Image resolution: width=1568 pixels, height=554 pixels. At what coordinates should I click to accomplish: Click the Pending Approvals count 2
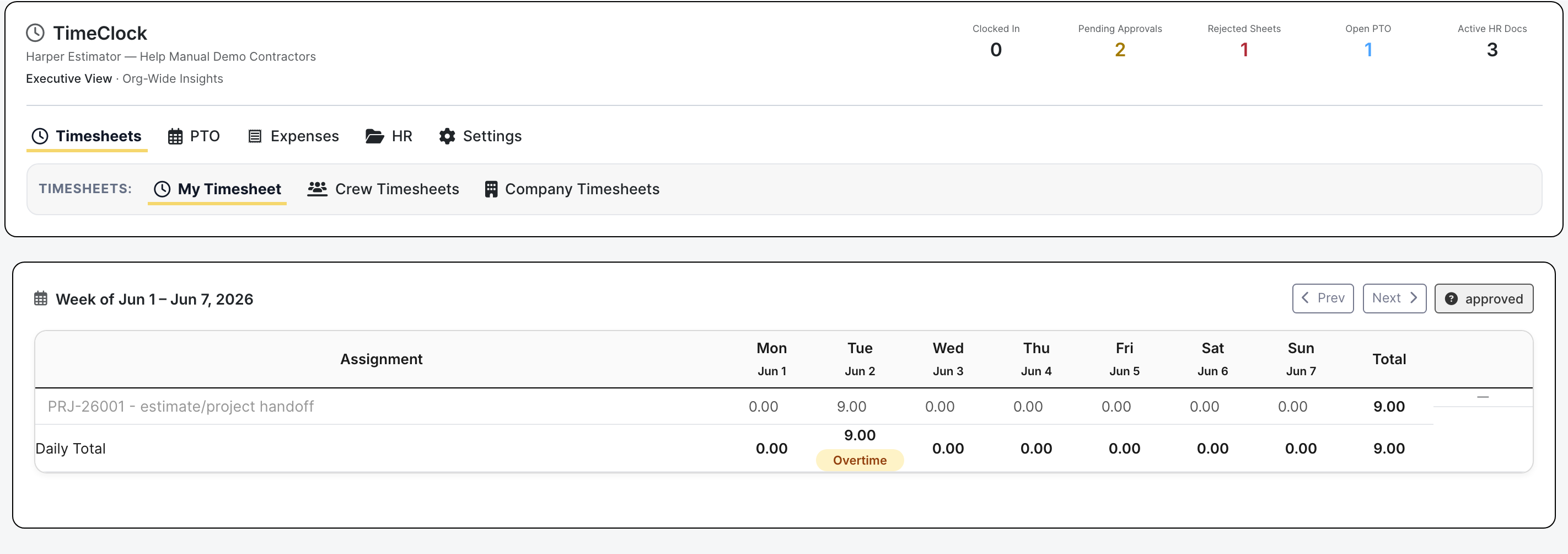(1120, 50)
